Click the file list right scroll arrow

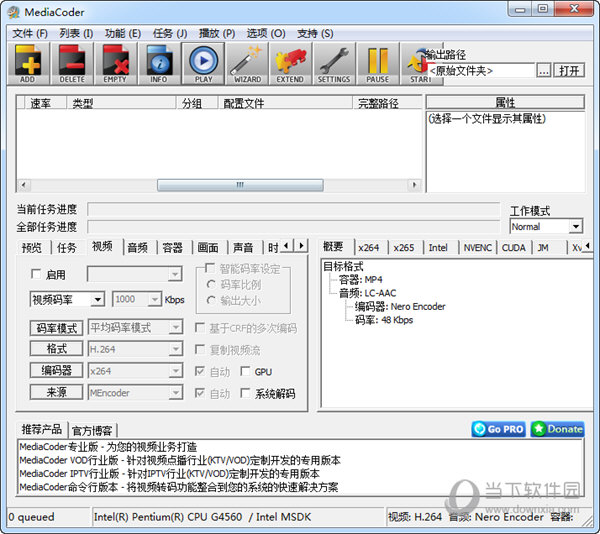[414, 185]
